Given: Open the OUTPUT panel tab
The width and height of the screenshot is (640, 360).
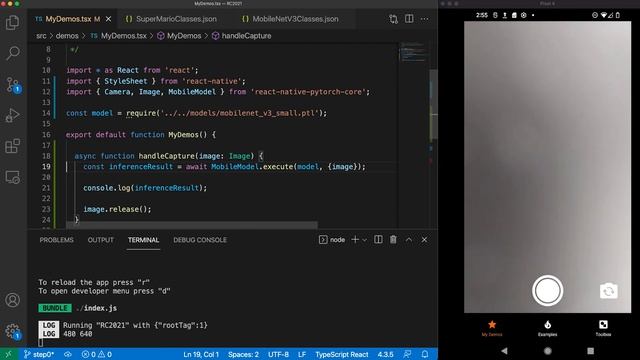Looking at the screenshot, I should (100, 240).
